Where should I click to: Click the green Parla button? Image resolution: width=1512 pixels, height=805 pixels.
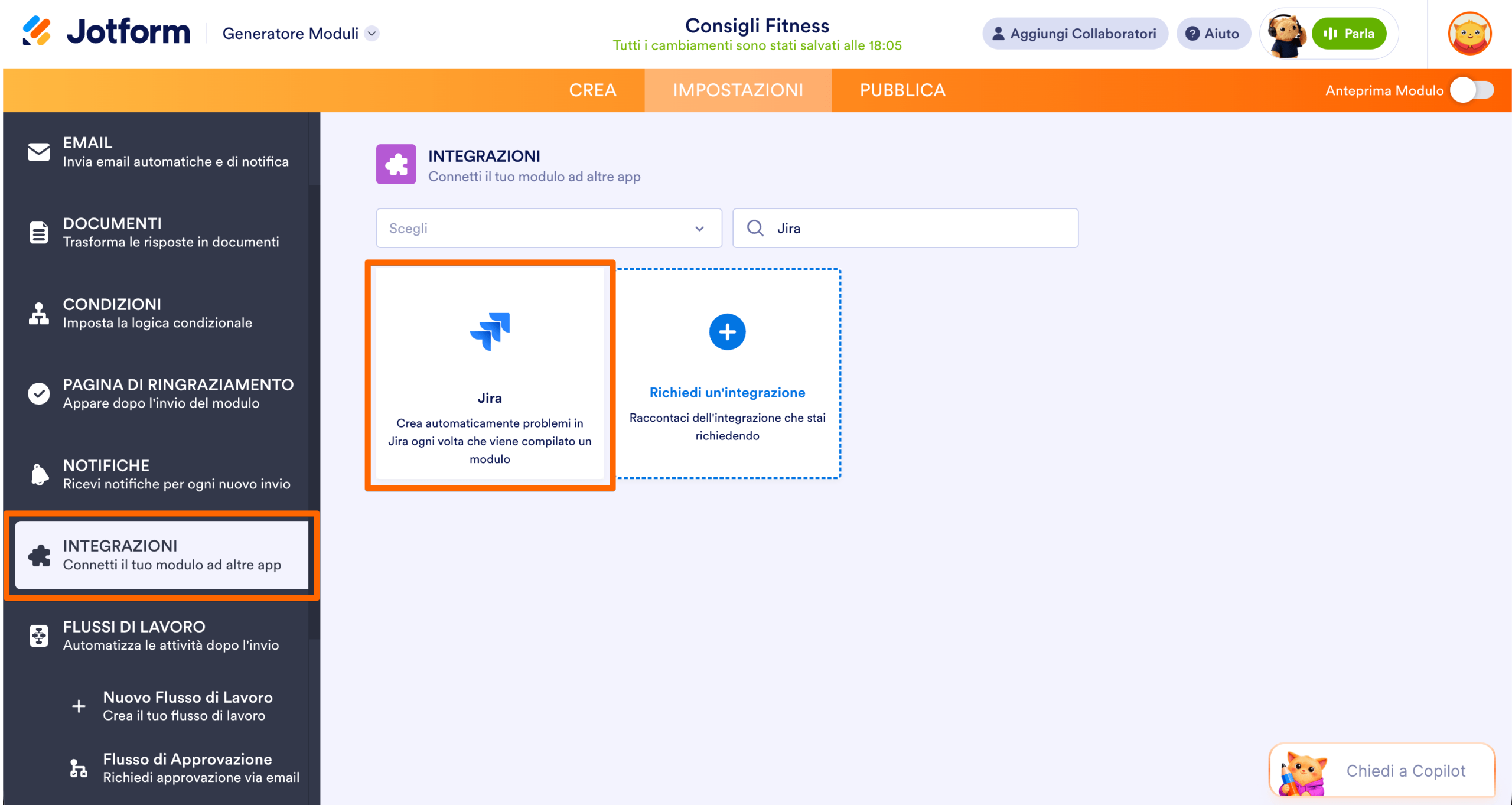point(1349,34)
